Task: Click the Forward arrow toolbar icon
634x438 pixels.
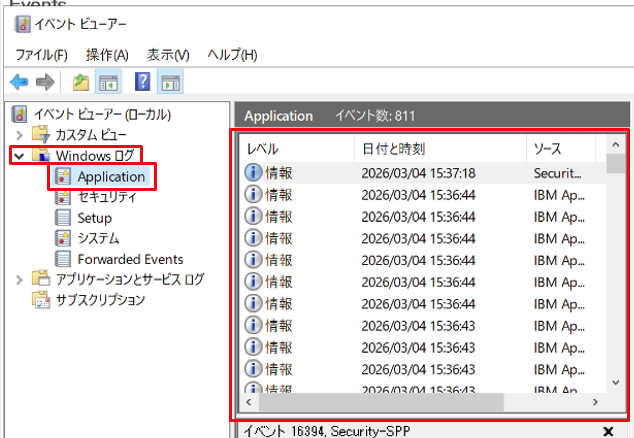Action: [x=45, y=82]
